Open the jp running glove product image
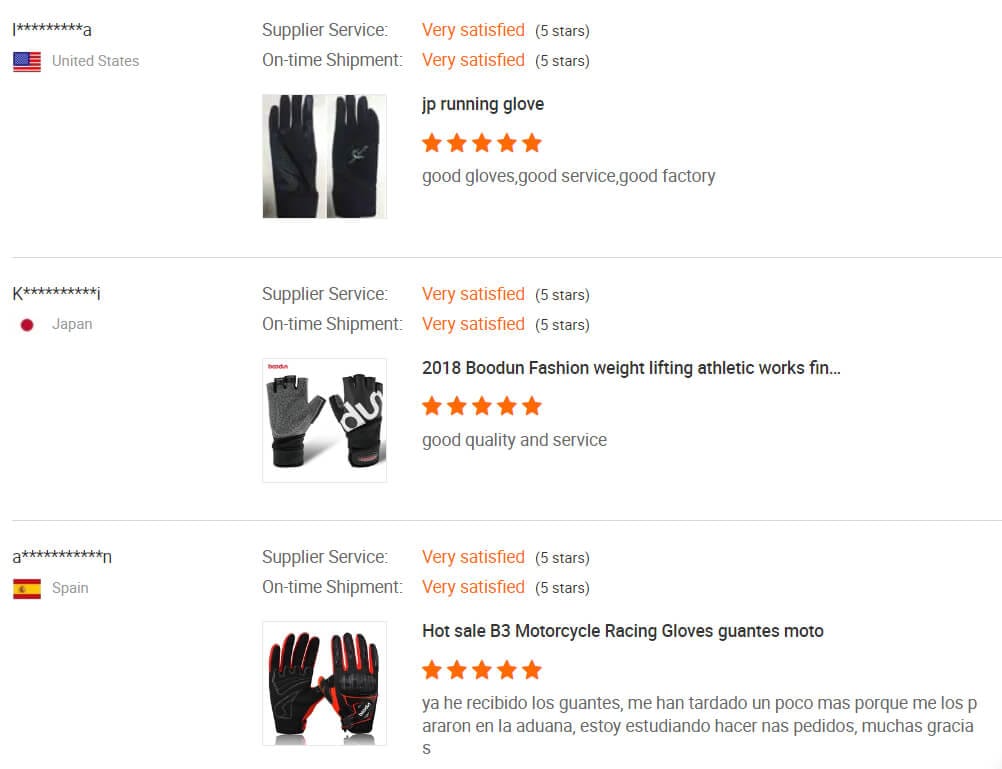Viewport: 1002px width, 769px height. pos(325,157)
